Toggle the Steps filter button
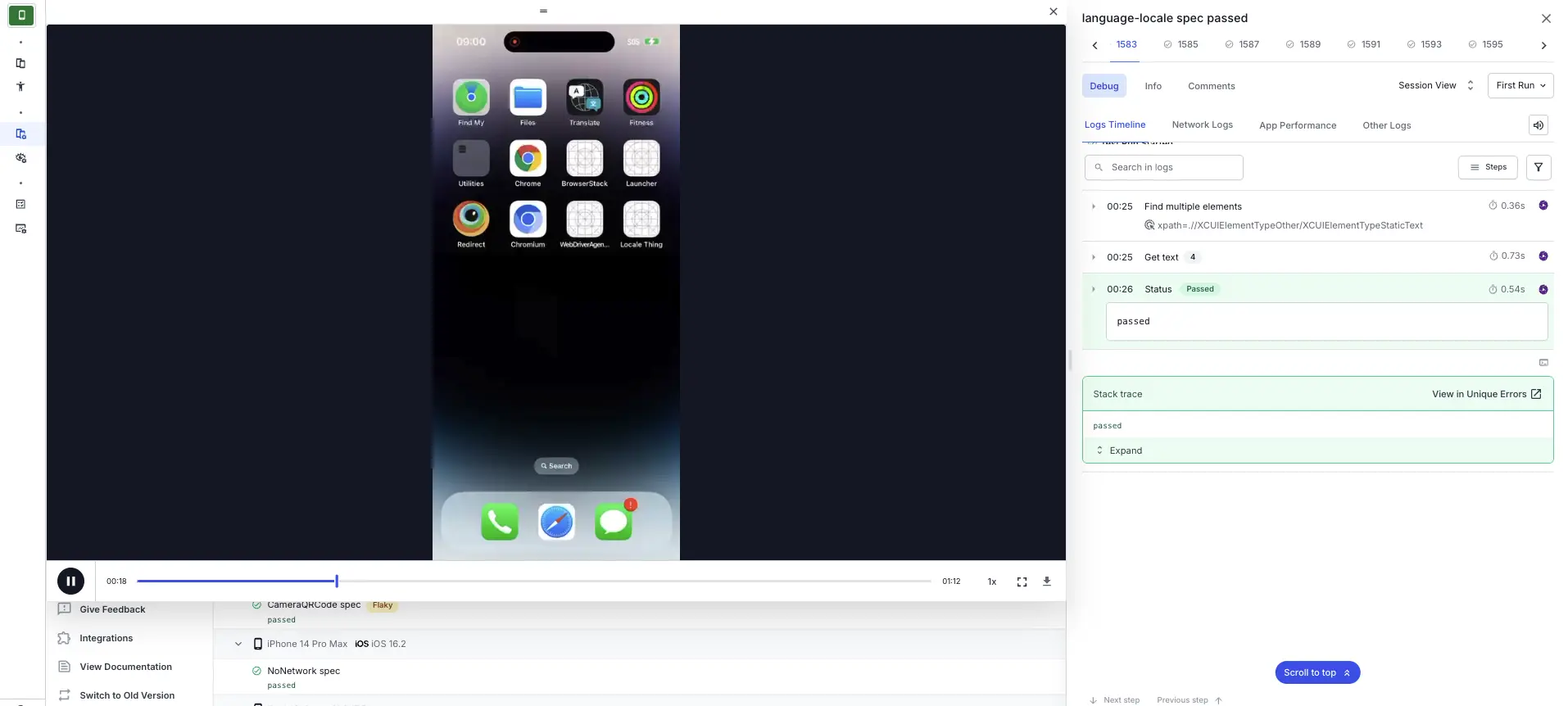 click(1487, 167)
